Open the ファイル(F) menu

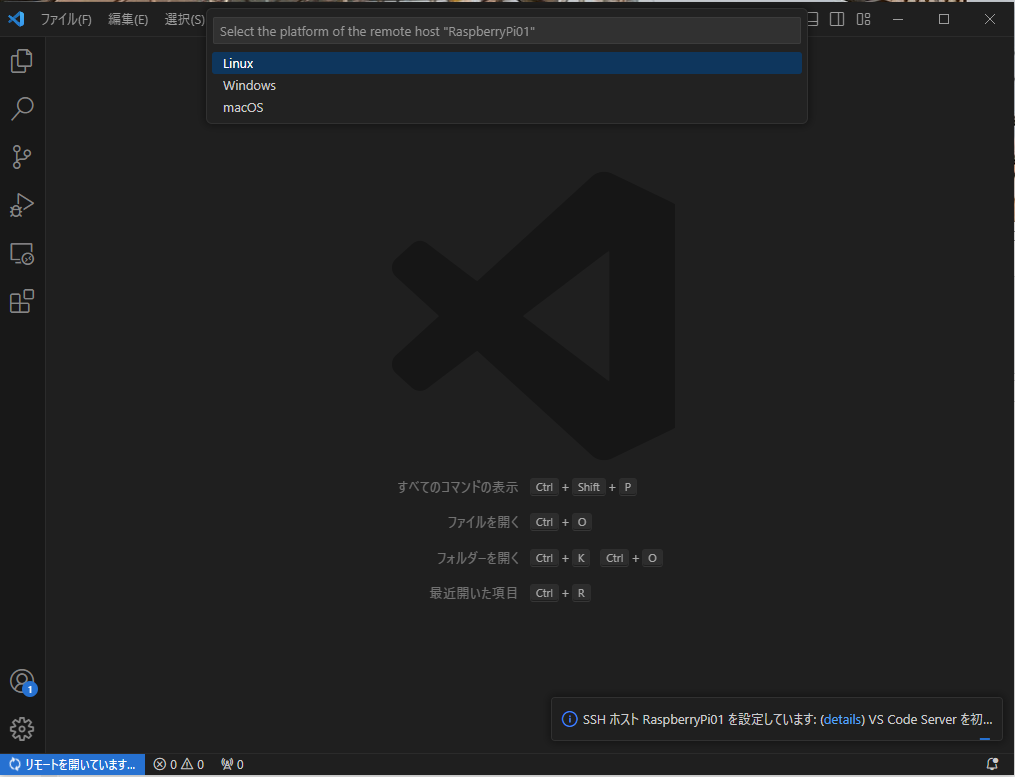[66, 19]
